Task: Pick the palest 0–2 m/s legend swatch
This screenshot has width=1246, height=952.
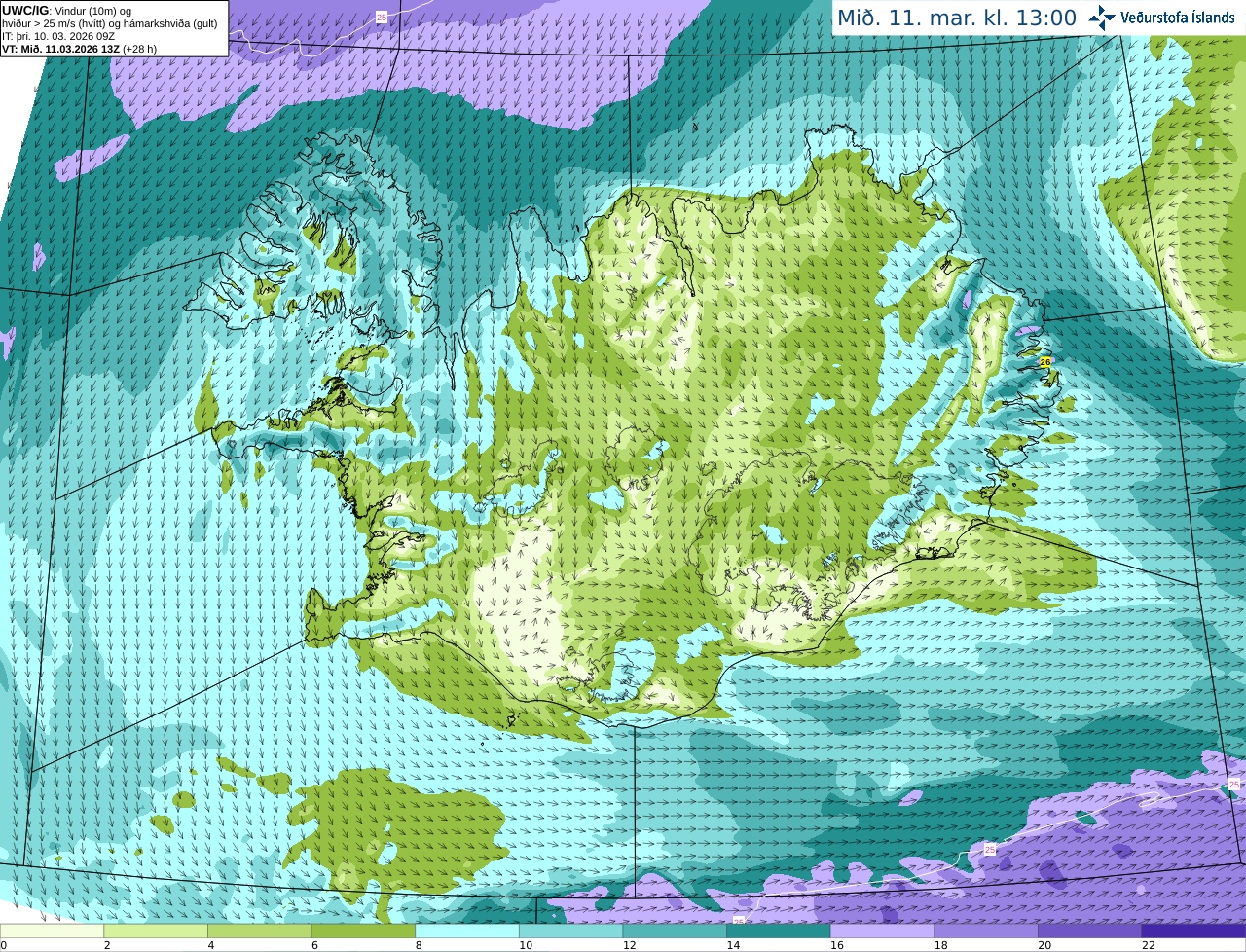Action: pos(52,931)
